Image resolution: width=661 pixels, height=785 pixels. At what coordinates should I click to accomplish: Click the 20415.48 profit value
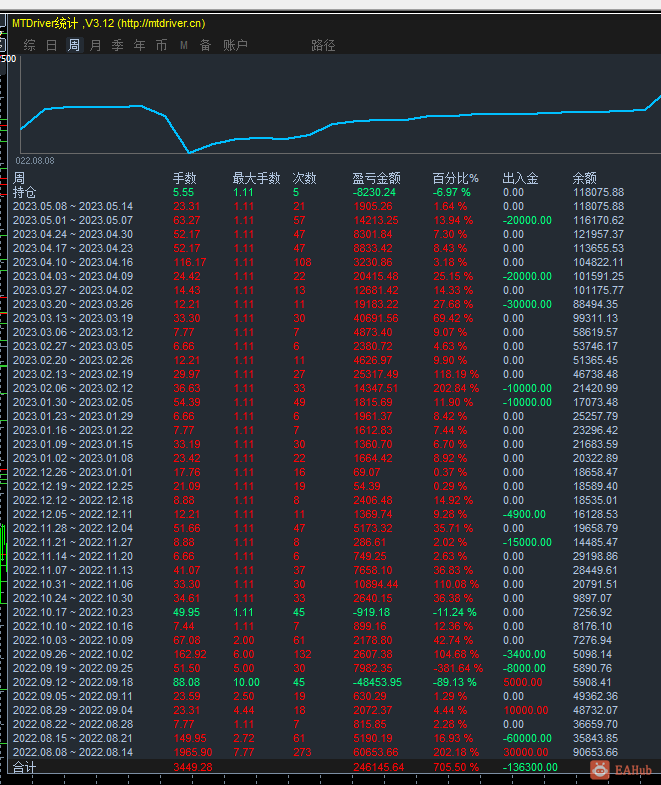tap(376, 276)
